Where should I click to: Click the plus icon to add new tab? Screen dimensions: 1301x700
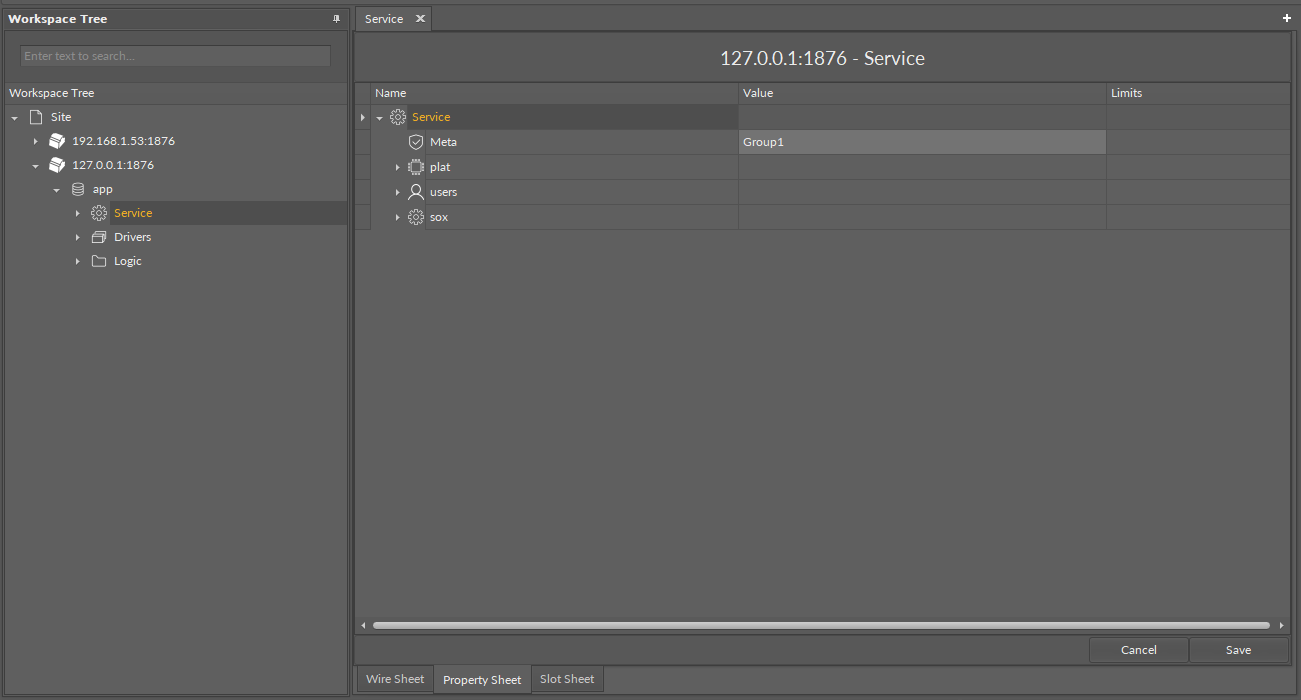pyautogui.click(x=1287, y=18)
